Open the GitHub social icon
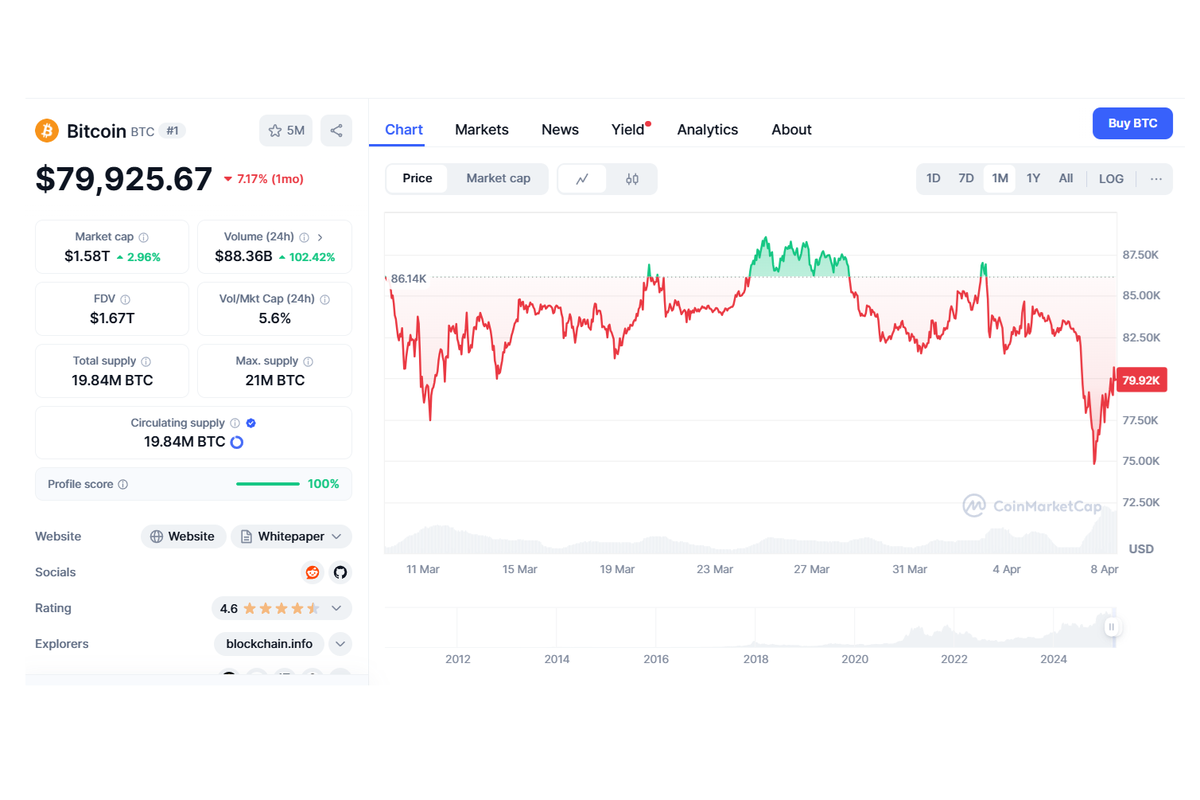This screenshot has height=800, width=1200. click(x=340, y=572)
